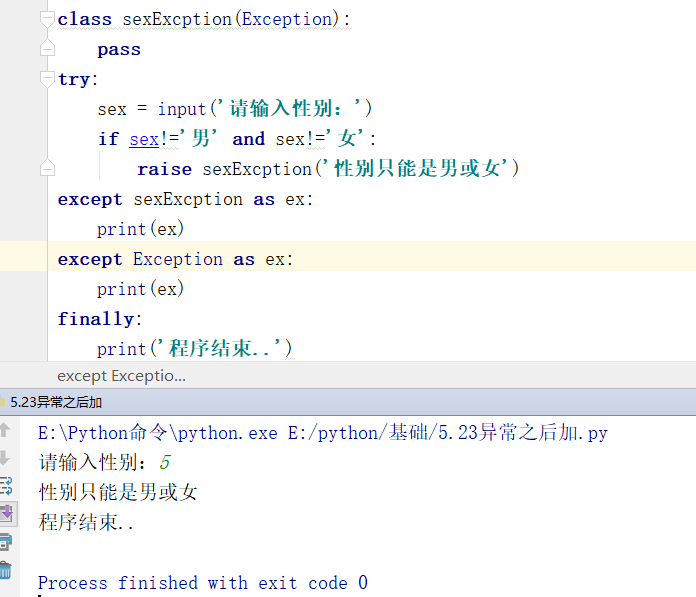This screenshot has width=696, height=597.
Task: Click the 'and' keyword in the if condition
Action: click(x=248, y=139)
